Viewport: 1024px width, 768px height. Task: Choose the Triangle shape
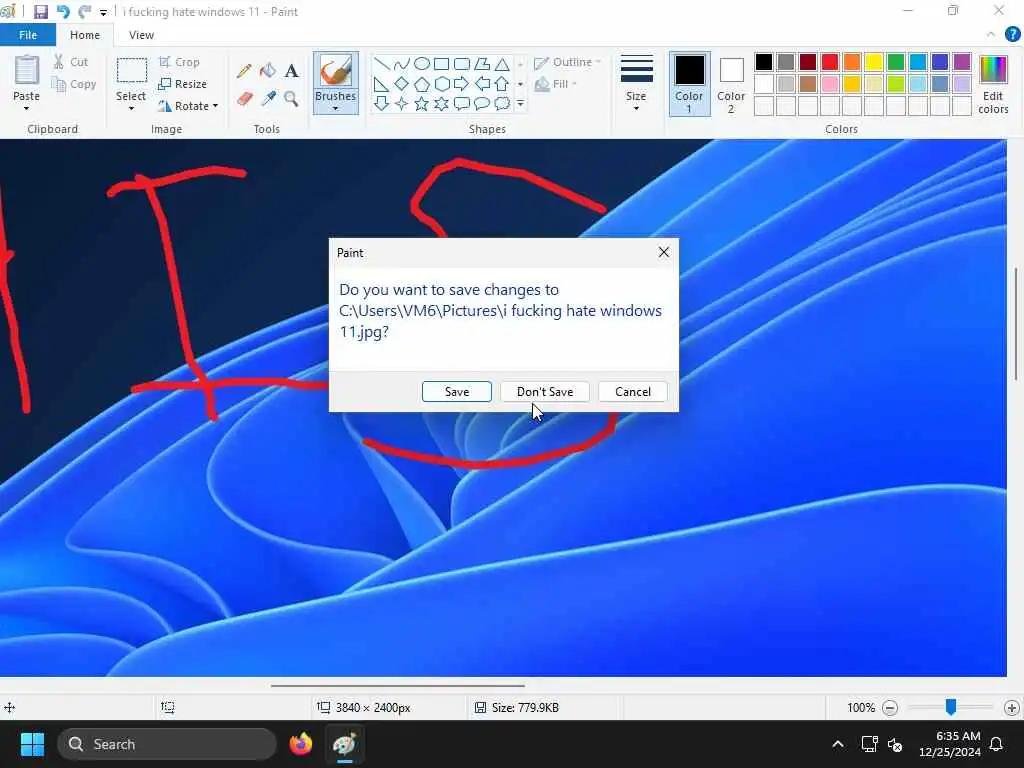(502, 63)
